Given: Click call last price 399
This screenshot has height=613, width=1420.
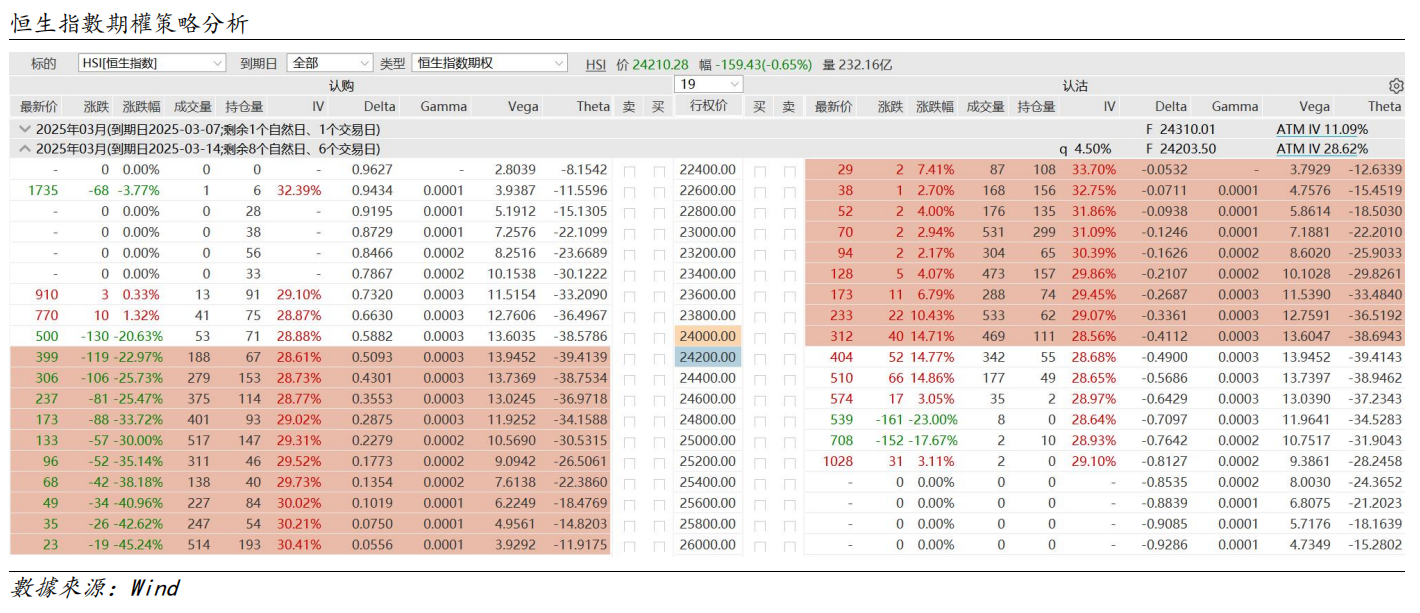Looking at the screenshot, I should click(x=47, y=358).
